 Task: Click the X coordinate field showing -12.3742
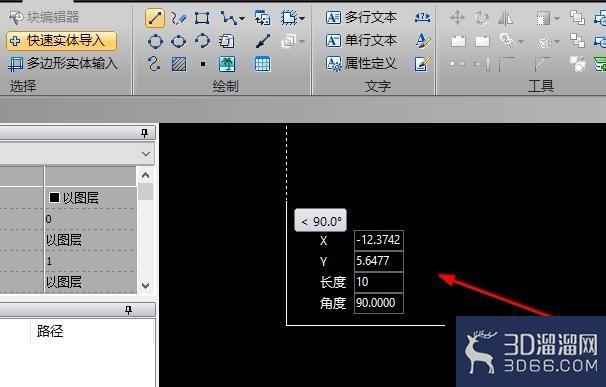(378, 240)
